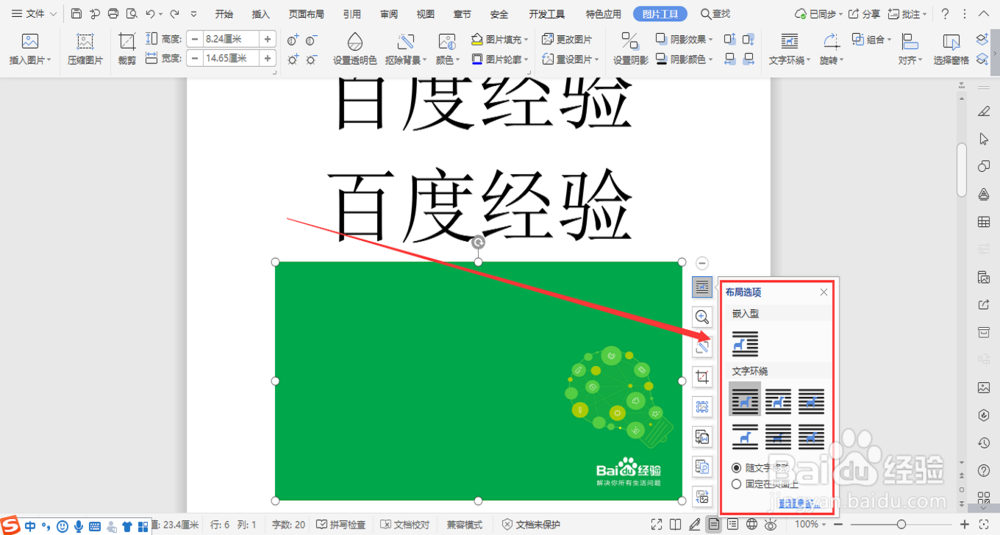Open the 页面布局 tab
Screen dimensions: 1000x535
click(x=306, y=13)
